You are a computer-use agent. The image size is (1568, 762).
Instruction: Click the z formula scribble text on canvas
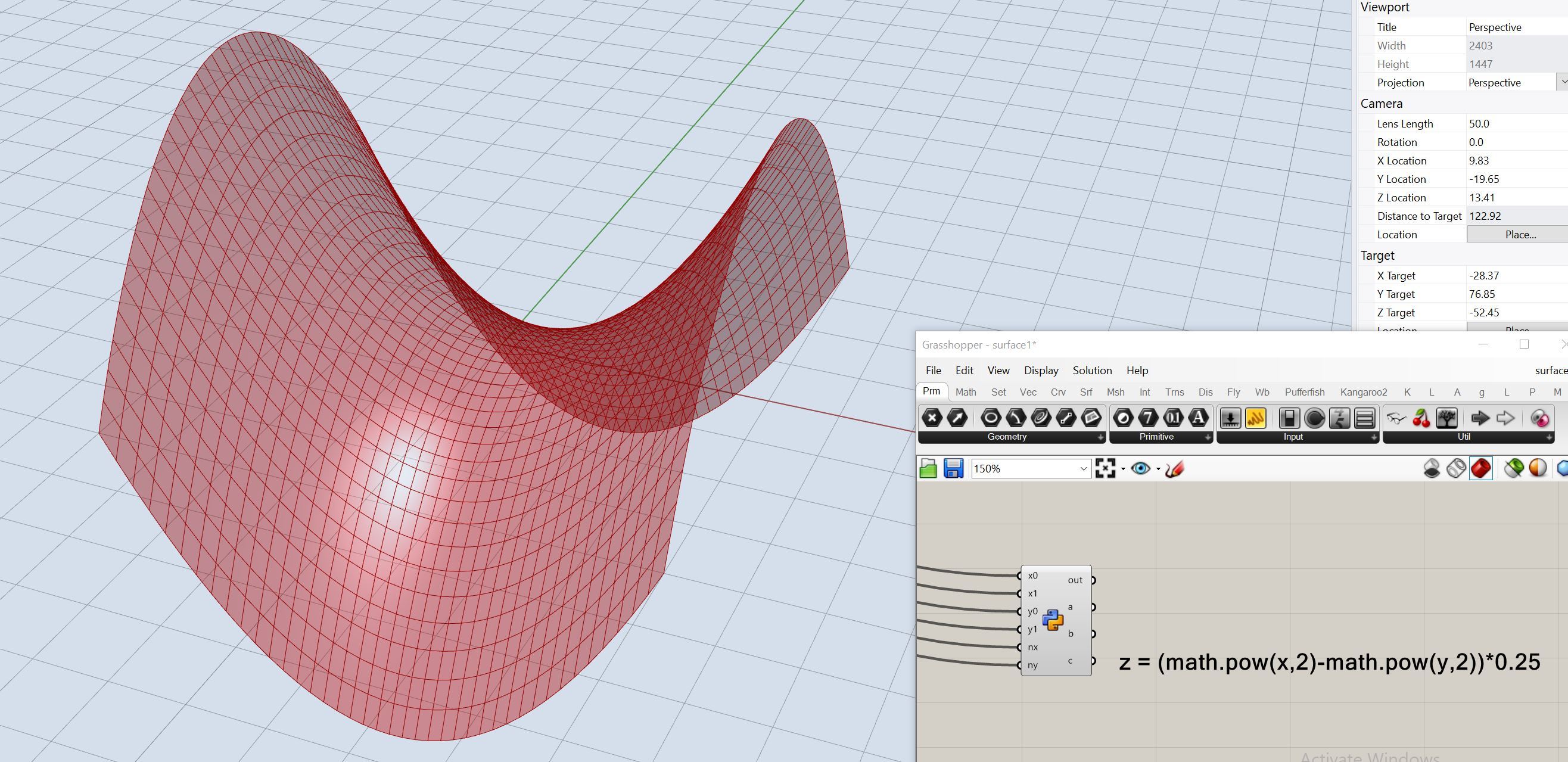tap(1329, 662)
